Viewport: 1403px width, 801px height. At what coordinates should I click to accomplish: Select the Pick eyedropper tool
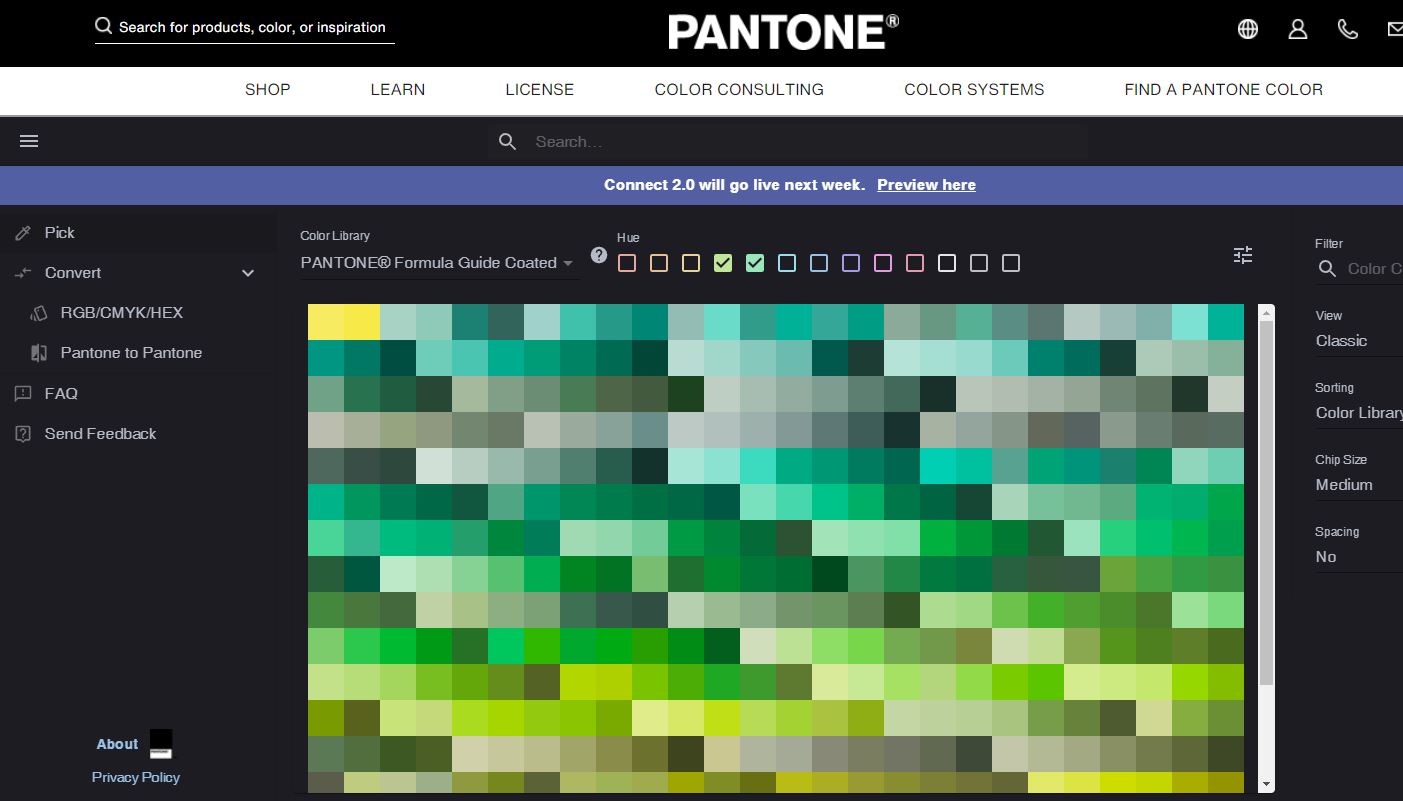pos(60,233)
